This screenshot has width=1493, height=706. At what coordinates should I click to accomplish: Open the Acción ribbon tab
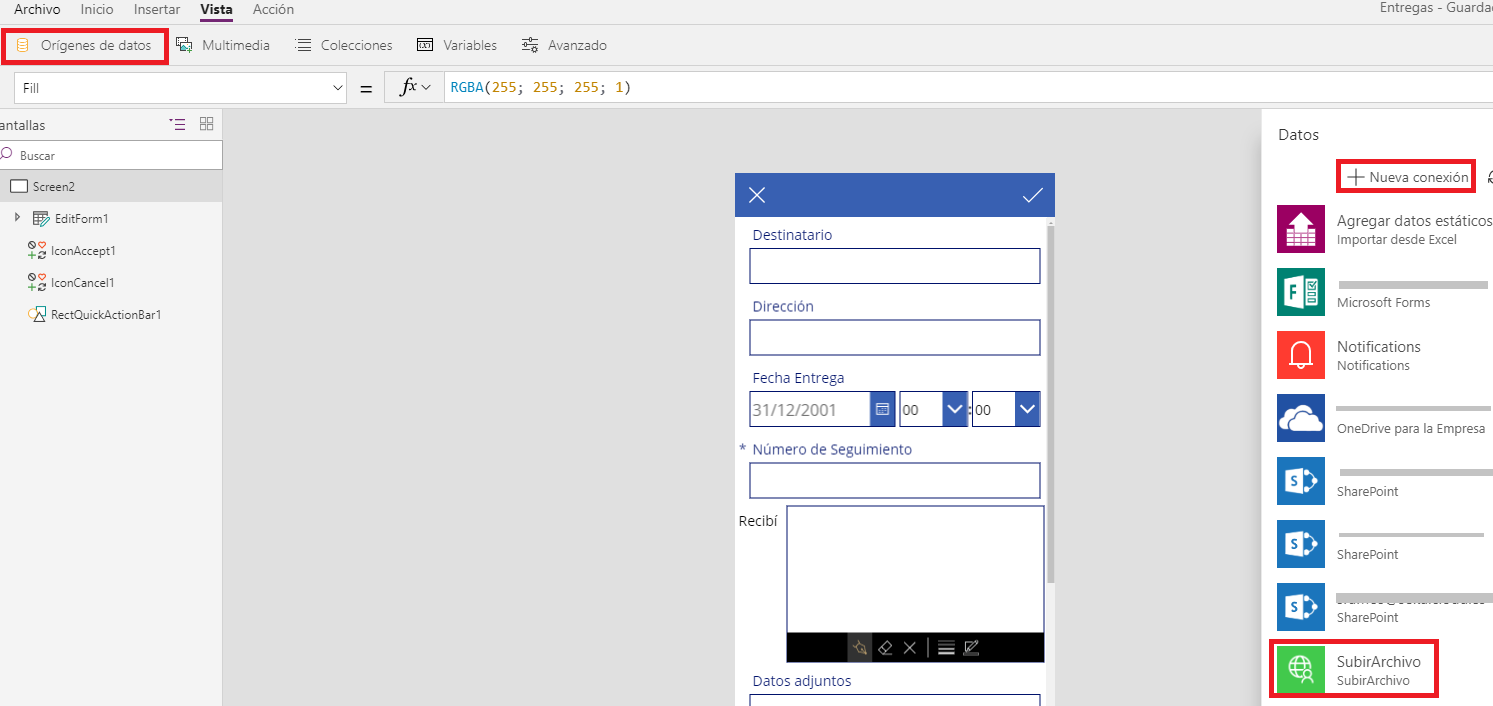pos(273,10)
